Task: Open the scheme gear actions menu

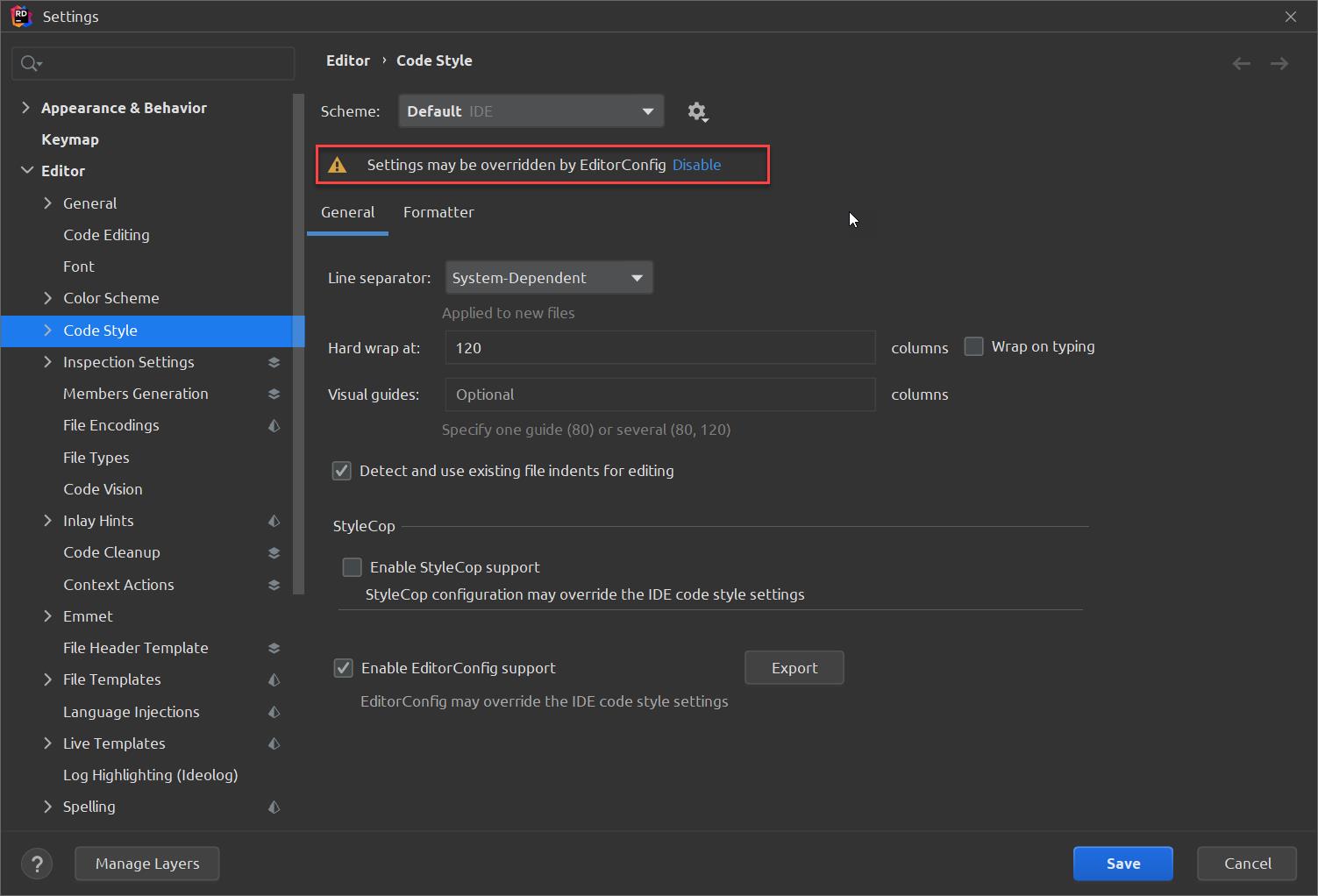Action: pos(697,112)
